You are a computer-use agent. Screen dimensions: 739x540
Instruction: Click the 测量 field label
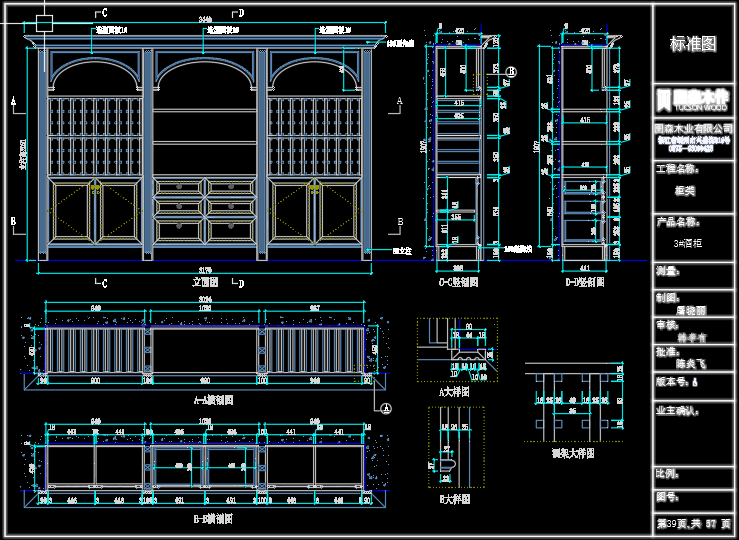(668, 270)
